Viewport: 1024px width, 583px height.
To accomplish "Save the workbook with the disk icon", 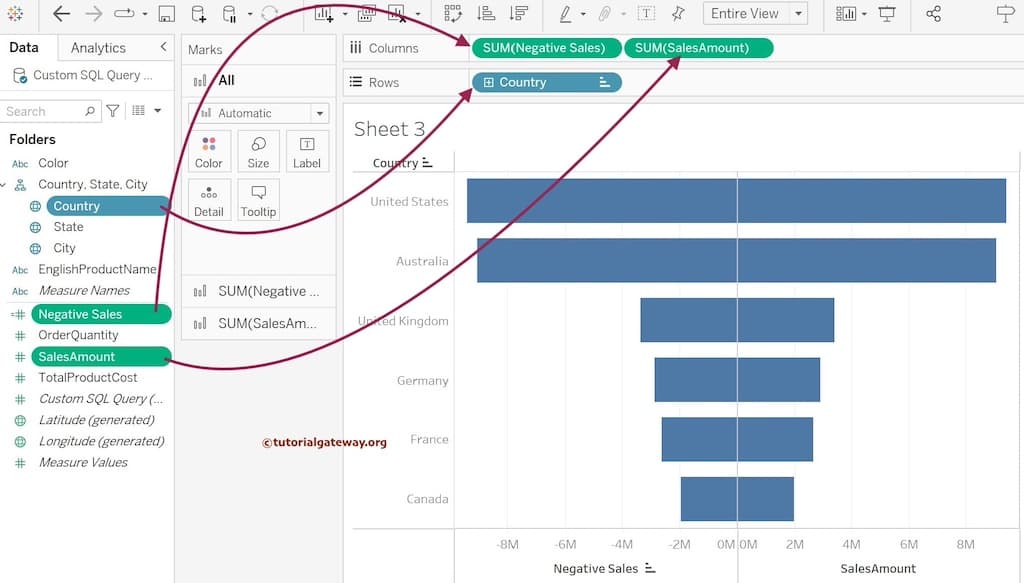I will [167, 14].
